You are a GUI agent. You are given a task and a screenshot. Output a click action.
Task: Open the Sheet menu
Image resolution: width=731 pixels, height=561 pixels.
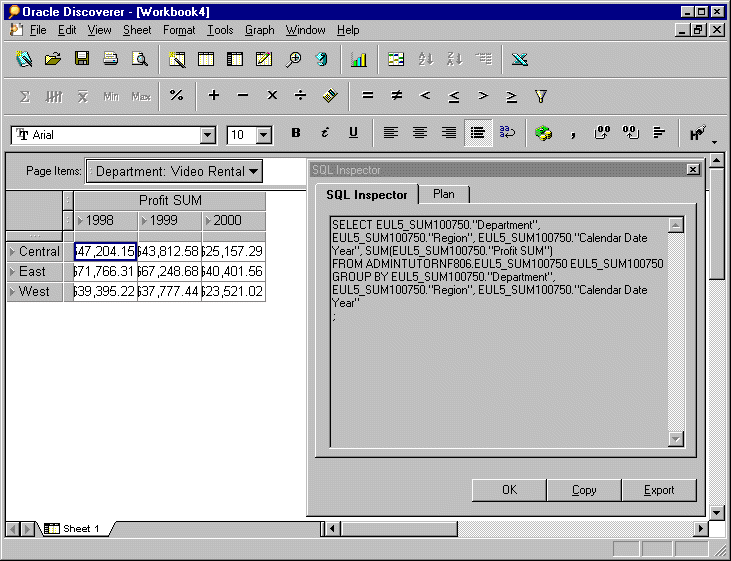[x=137, y=30]
